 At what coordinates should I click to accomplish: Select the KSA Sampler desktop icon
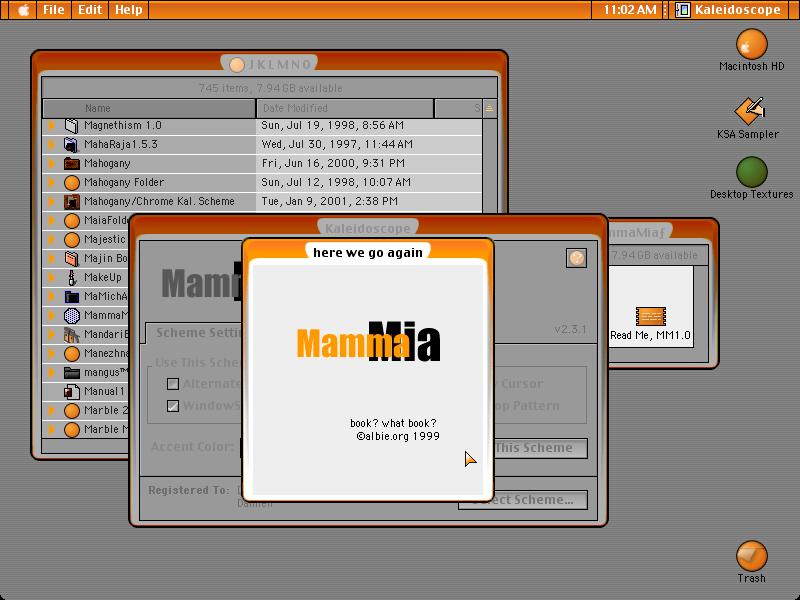(749, 111)
